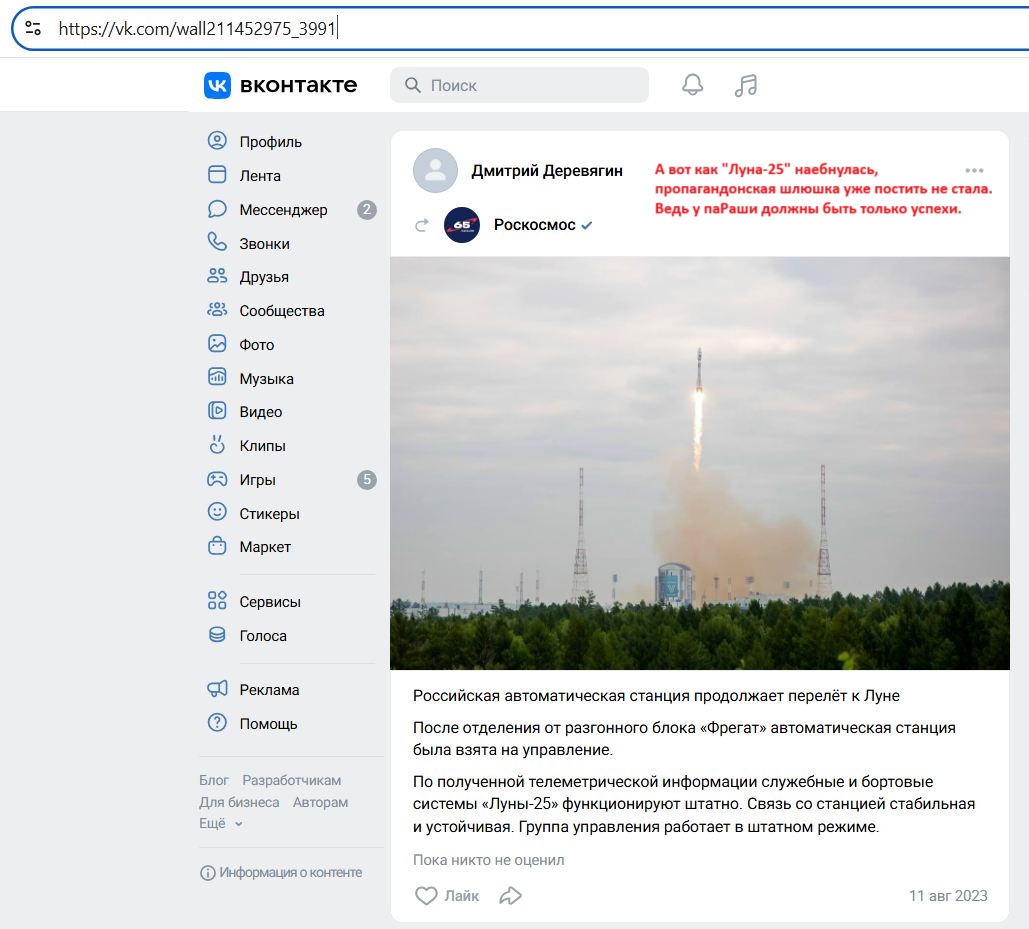Open Друзья menu item

click(264, 277)
